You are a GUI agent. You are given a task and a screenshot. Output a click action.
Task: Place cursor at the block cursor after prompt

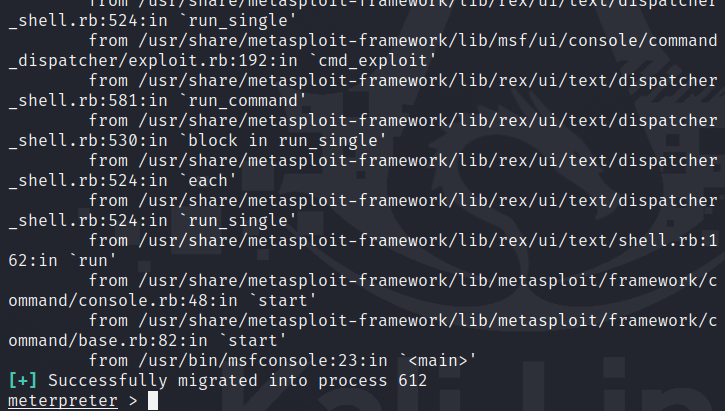[152, 401]
